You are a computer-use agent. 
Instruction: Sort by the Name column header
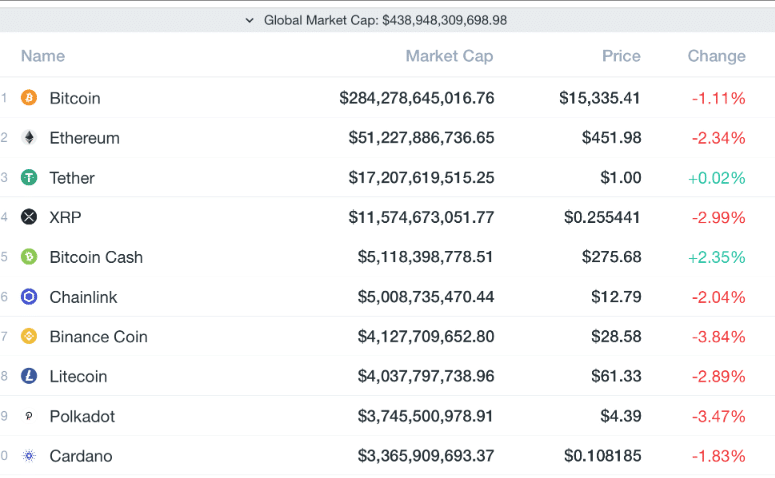click(43, 56)
